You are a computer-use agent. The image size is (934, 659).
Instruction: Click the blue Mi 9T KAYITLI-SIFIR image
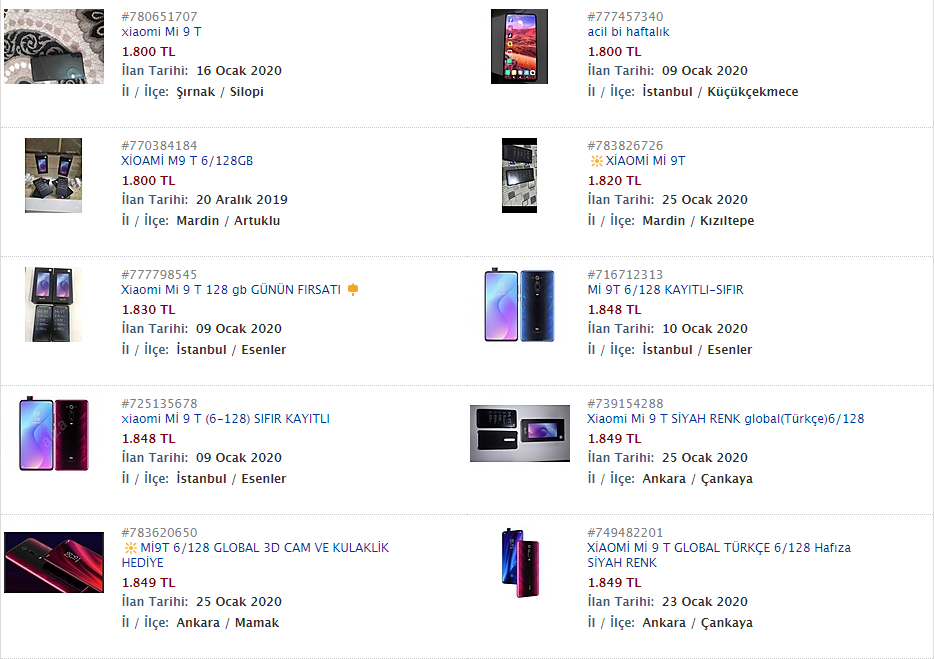519,304
